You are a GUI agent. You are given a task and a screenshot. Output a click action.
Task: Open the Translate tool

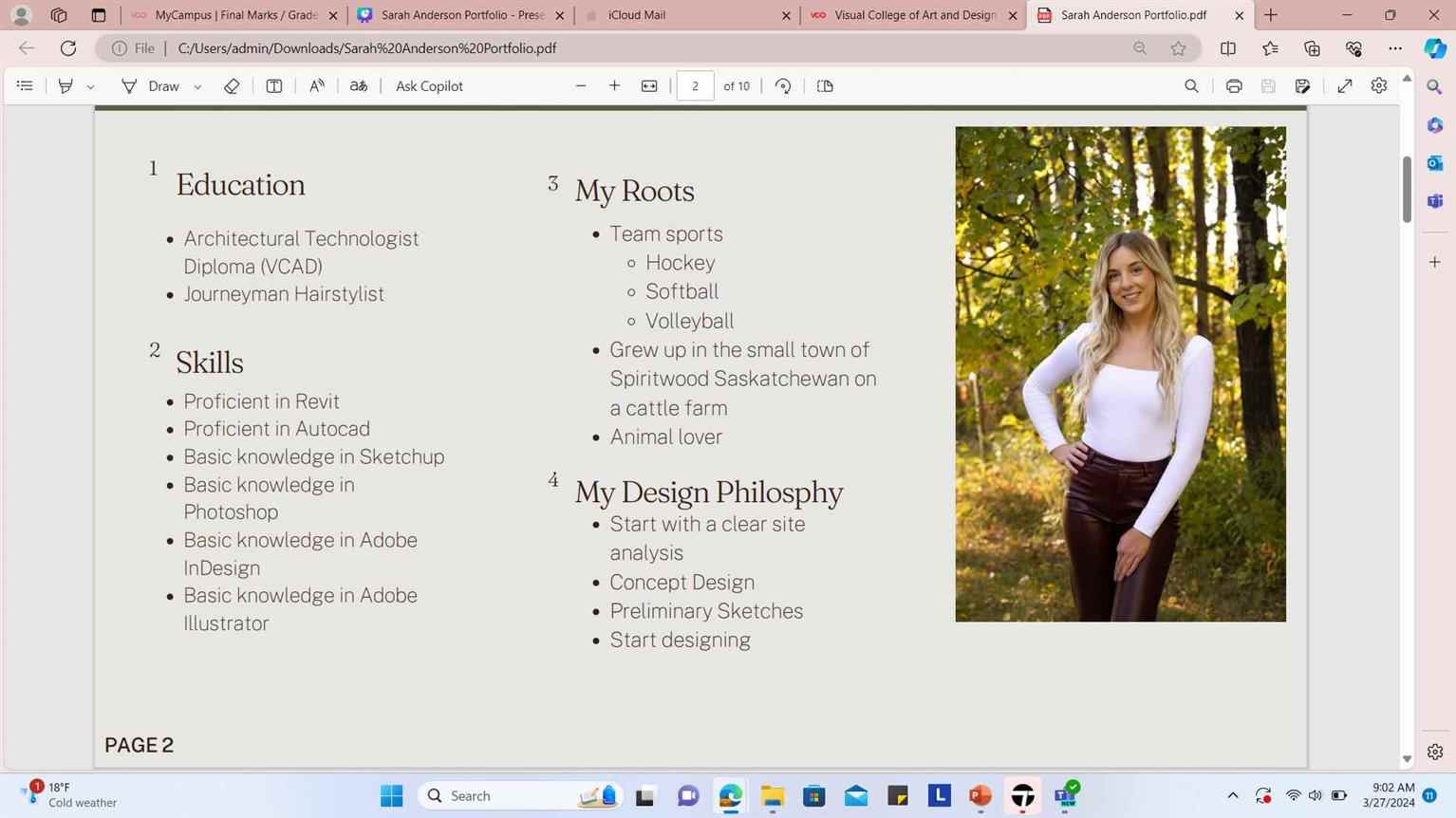(358, 86)
